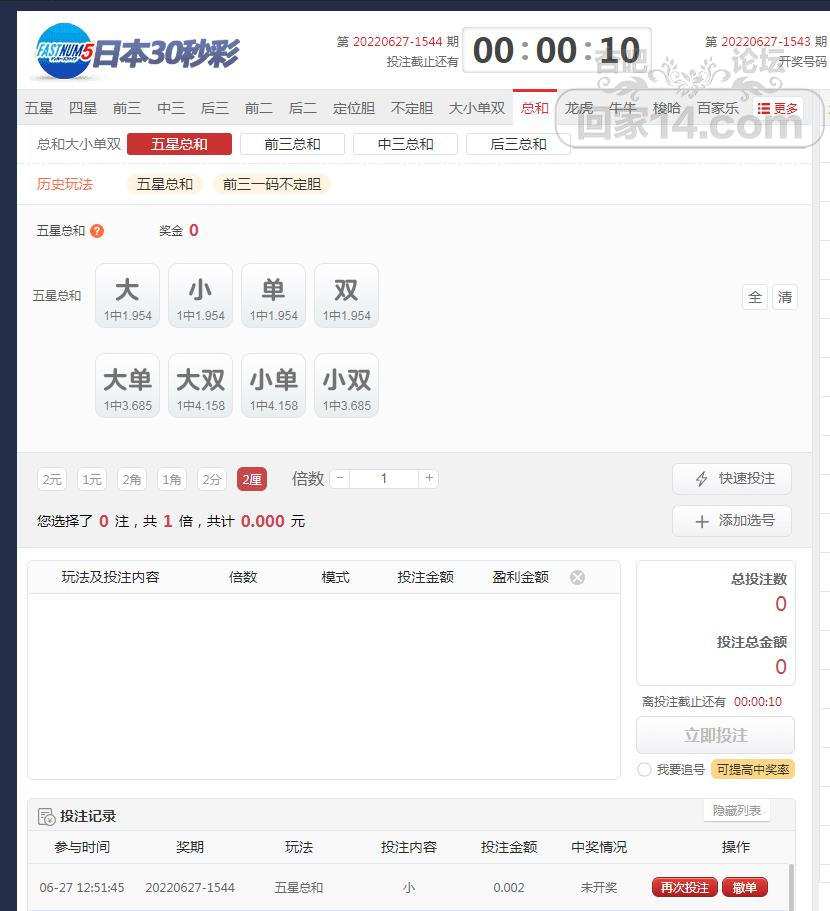830x911 pixels.
Task: Select the 小双 bet option
Action: point(346,386)
